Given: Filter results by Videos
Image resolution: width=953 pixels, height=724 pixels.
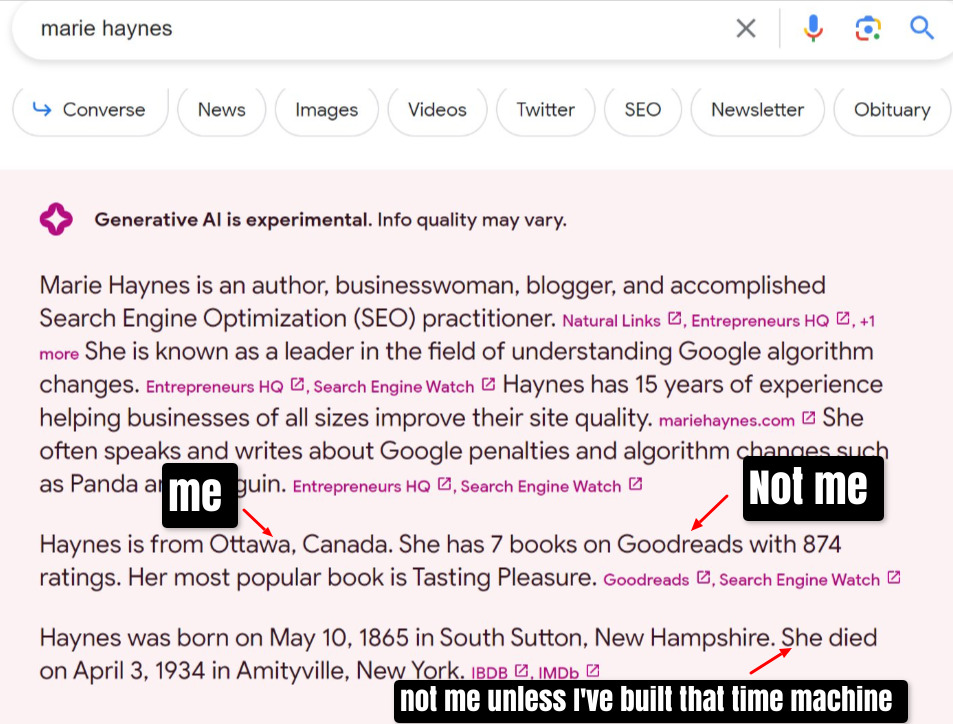Looking at the screenshot, I should click(437, 110).
